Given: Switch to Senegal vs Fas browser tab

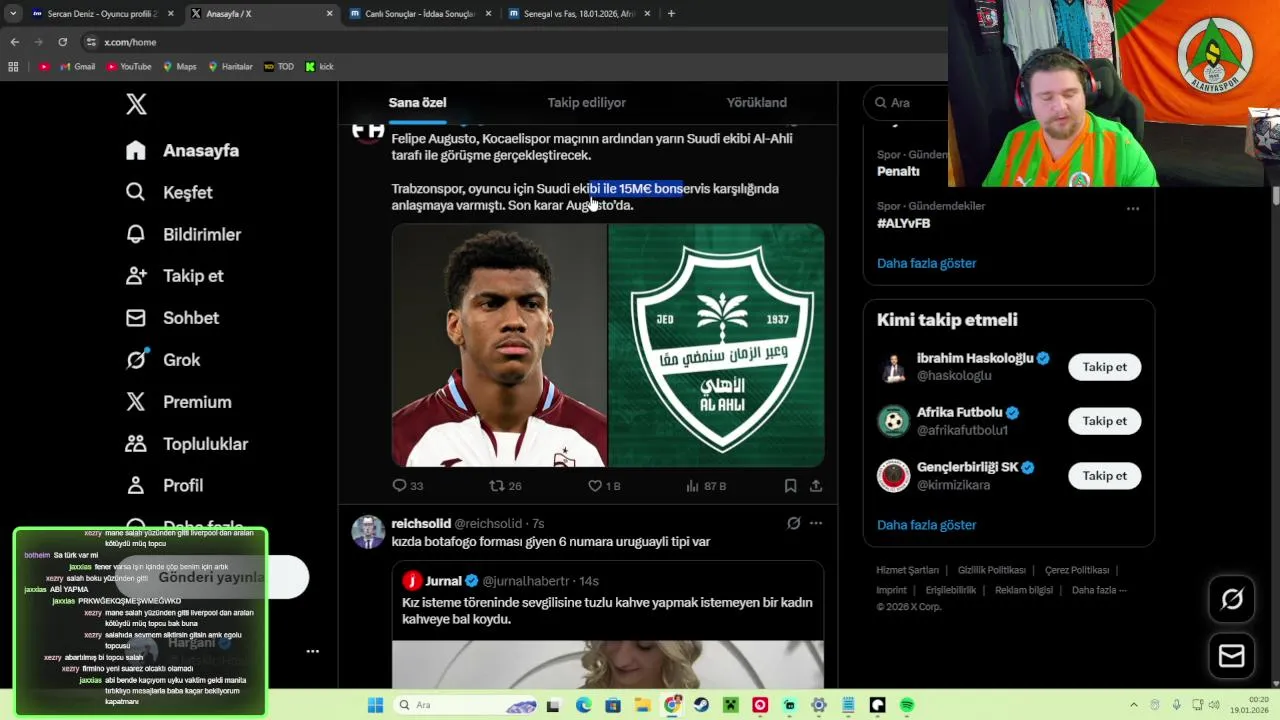Looking at the screenshot, I should click(x=578, y=14).
